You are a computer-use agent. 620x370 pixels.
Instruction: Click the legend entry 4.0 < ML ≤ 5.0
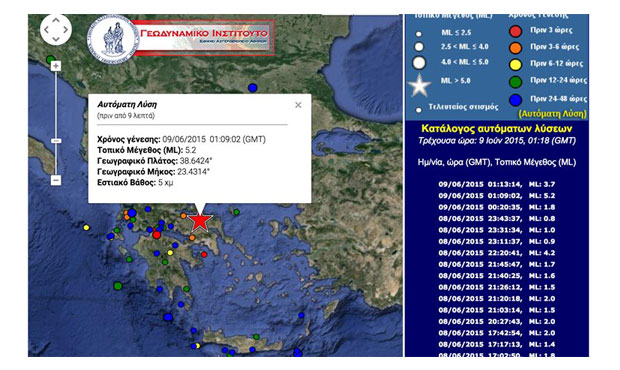pos(464,62)
